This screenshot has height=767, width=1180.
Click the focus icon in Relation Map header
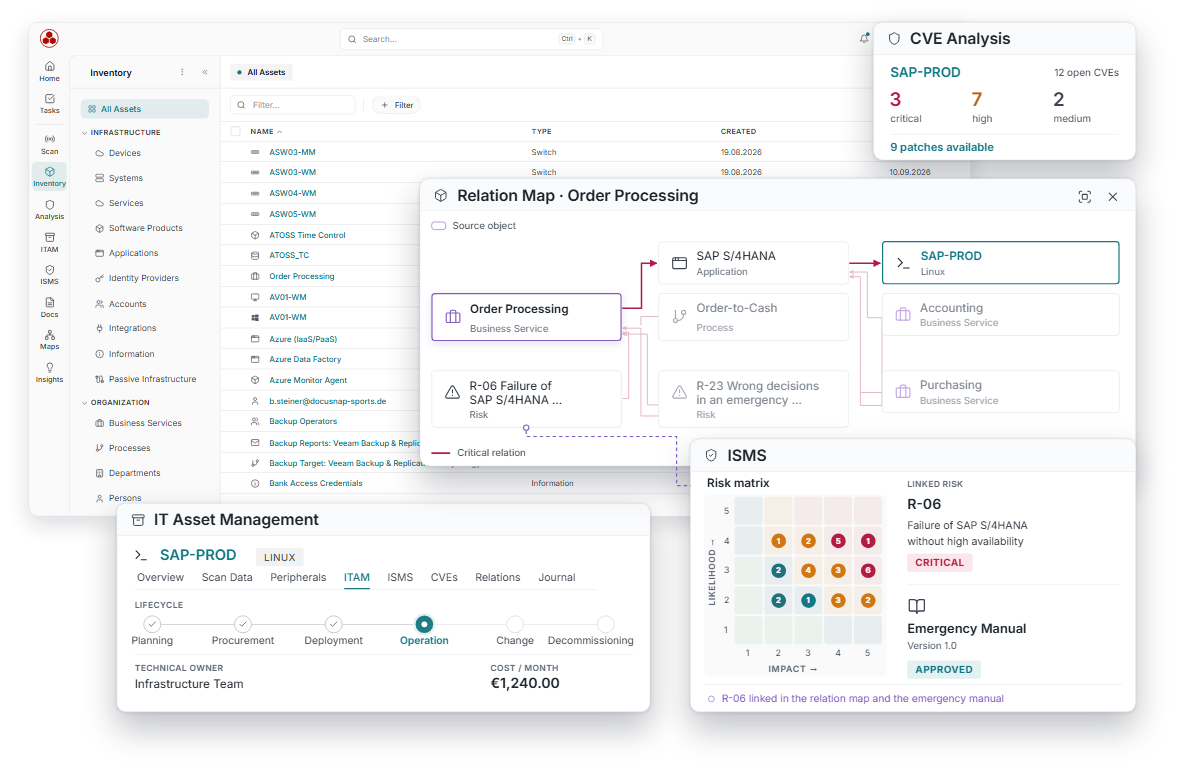(x=1084, y=196)
